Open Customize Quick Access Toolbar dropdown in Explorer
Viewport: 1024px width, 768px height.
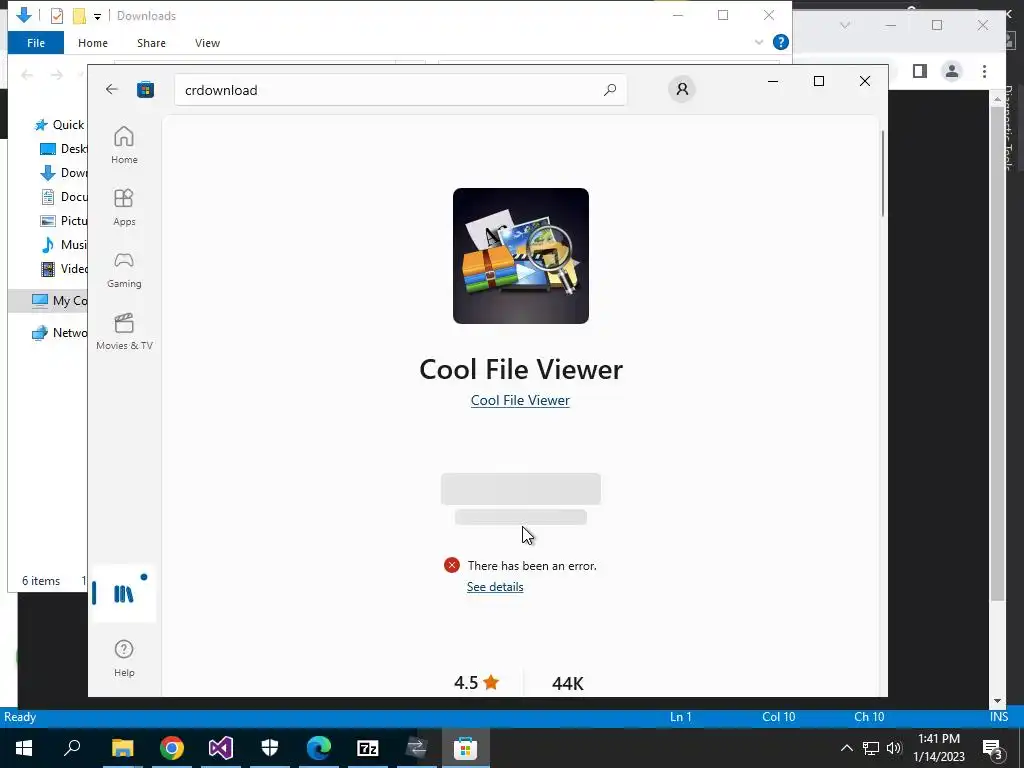[97, 16]
